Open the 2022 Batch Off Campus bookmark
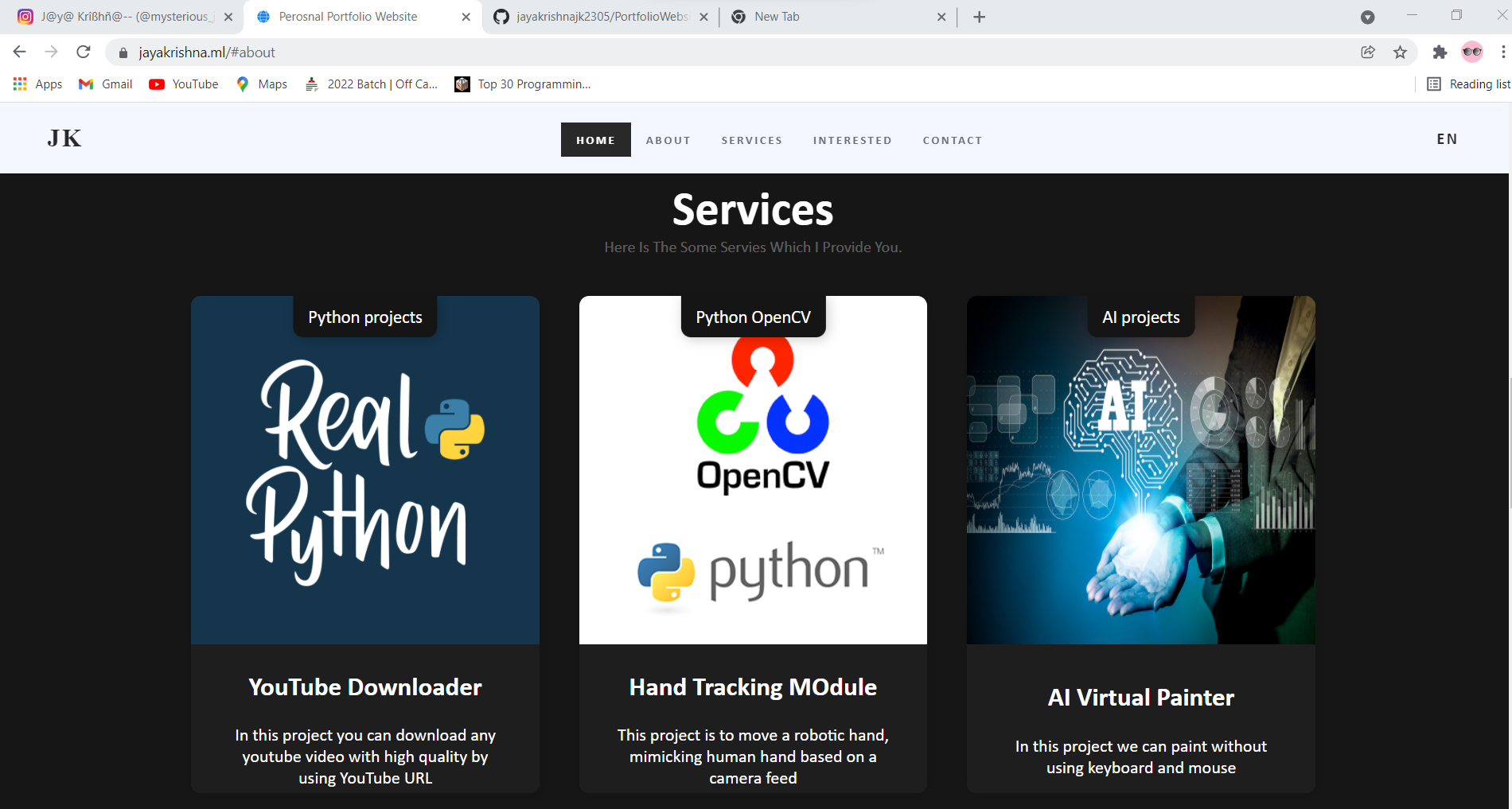 pos(371,84)
